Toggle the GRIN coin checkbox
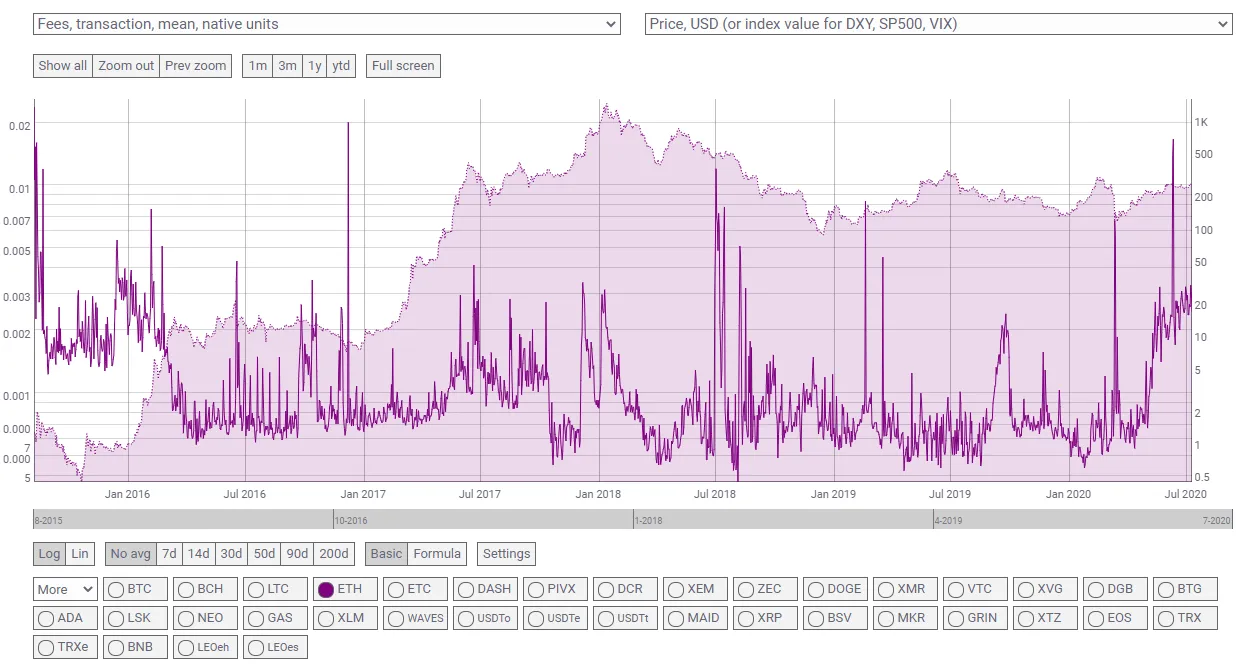Viewport: 1244px width, 672px height. coord(975,618)
